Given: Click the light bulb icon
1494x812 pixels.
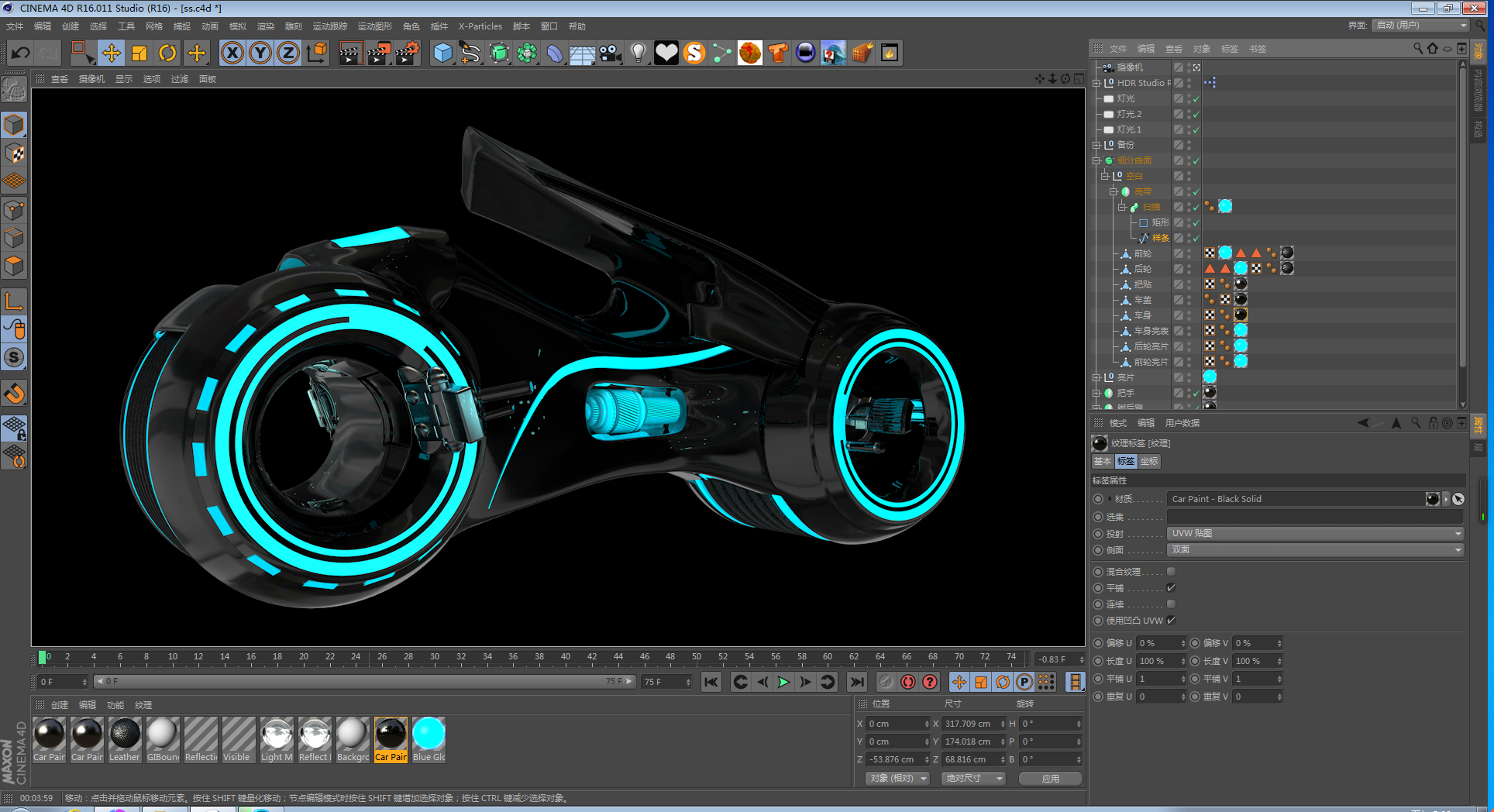Looking at the screenshot, I should pos(638,53).
